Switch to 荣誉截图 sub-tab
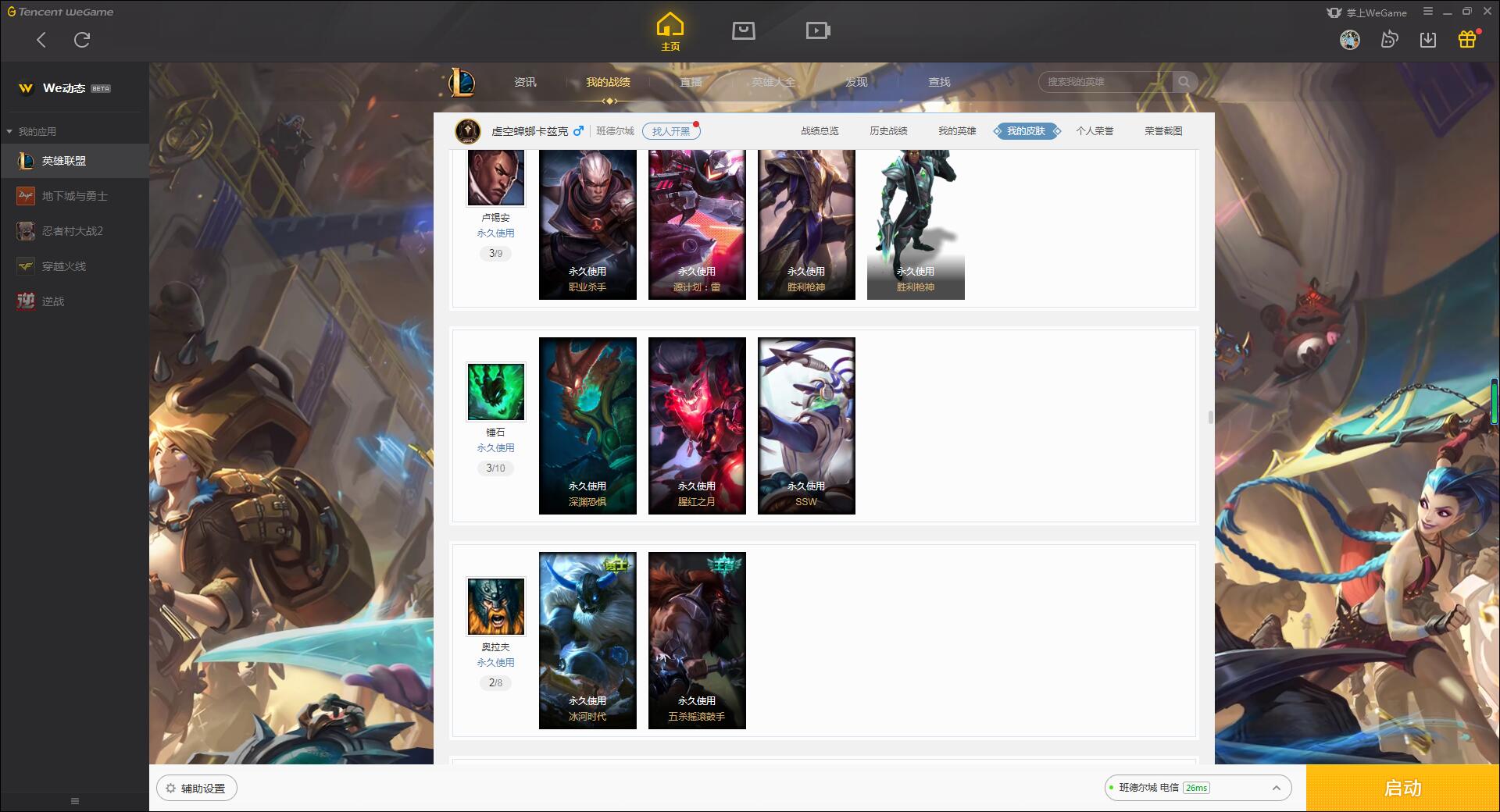 click(x=1163, y=131)
